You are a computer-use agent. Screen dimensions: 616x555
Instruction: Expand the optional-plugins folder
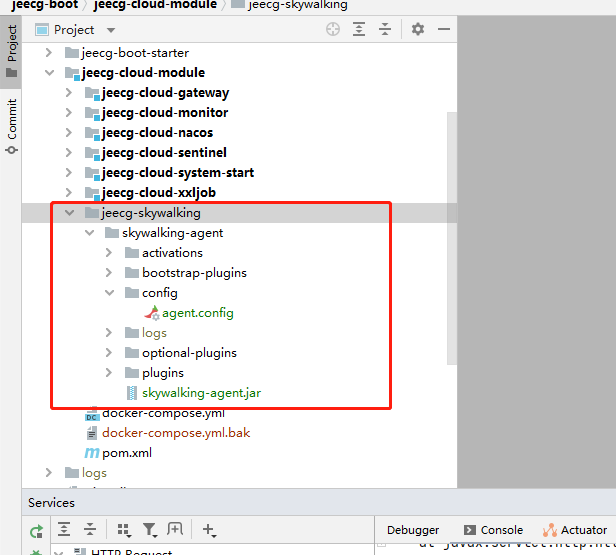[109, 353]
